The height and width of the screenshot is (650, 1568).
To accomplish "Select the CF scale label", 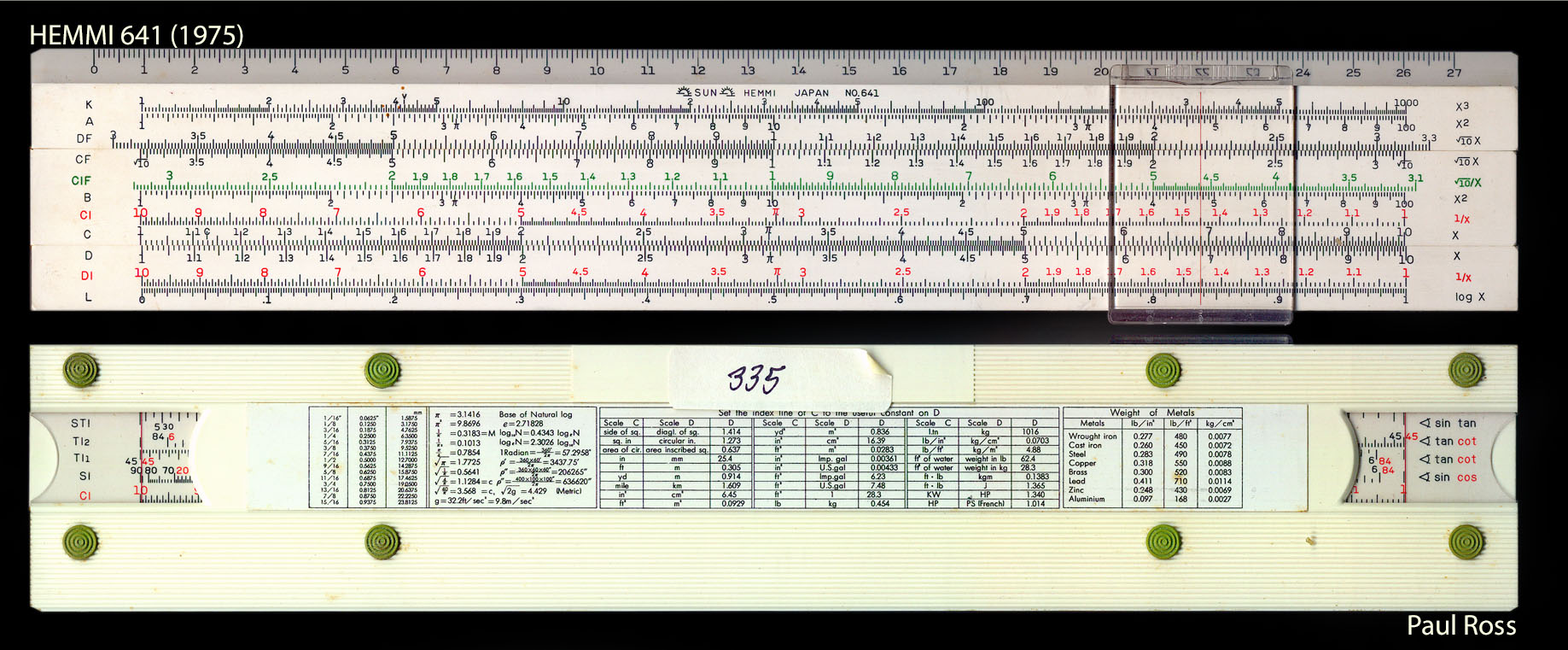I will click(x=83, y=159).
